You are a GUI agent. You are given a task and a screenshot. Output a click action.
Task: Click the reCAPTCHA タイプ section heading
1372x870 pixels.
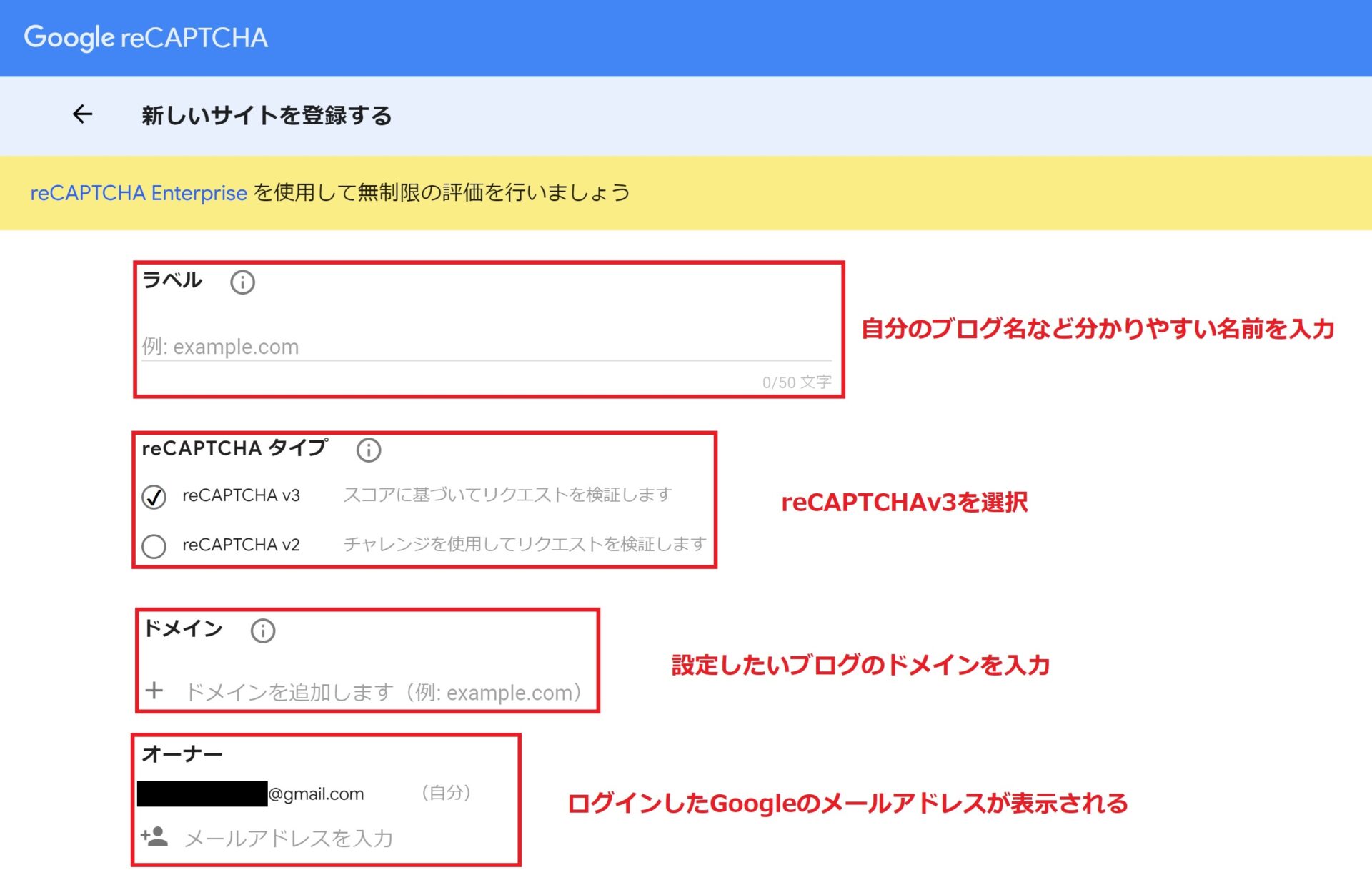(235, 448)
